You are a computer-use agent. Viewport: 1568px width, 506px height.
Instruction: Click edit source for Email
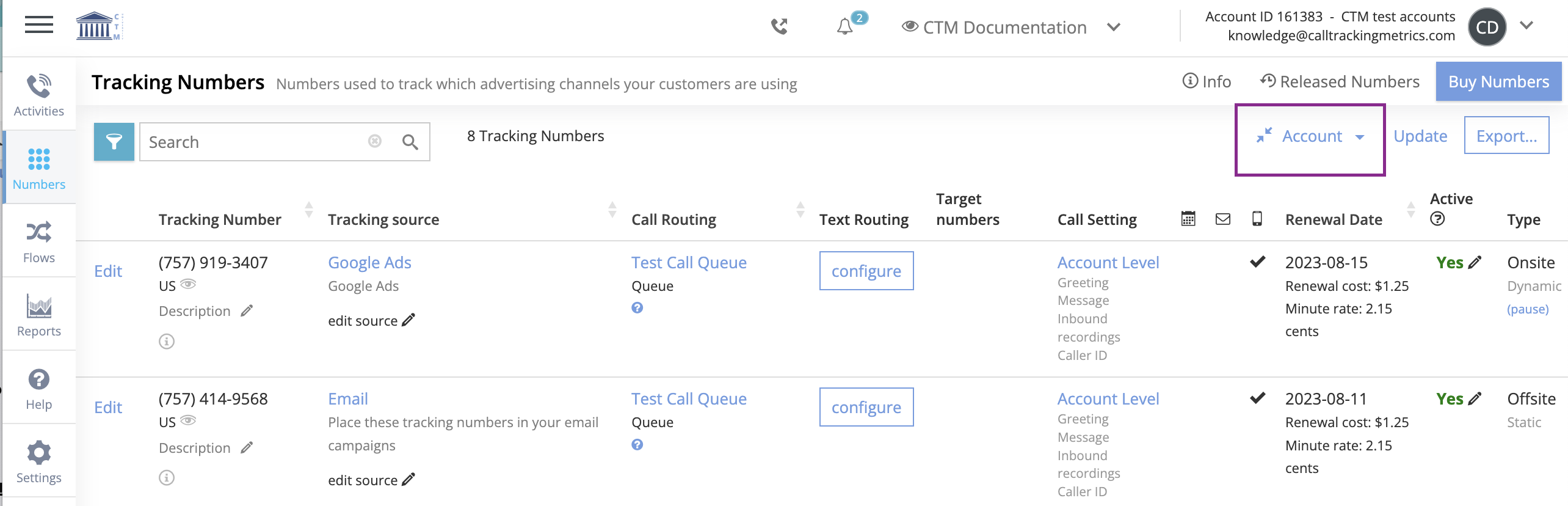point(371,480)
